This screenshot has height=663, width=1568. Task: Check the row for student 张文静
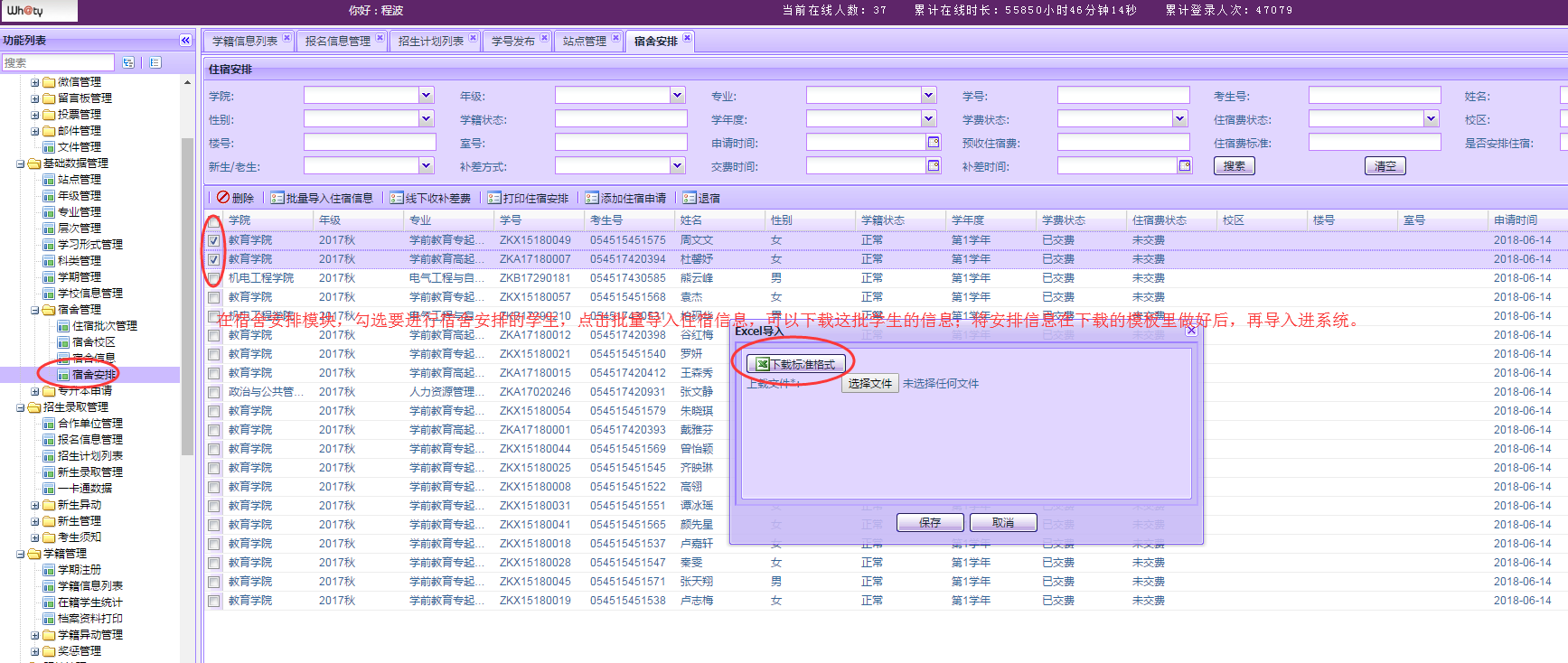click(213, 392)
